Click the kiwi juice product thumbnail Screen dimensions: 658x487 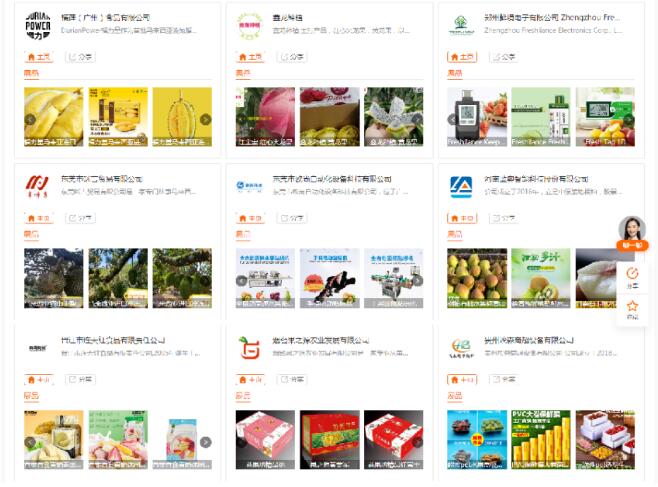pos(540,278)
